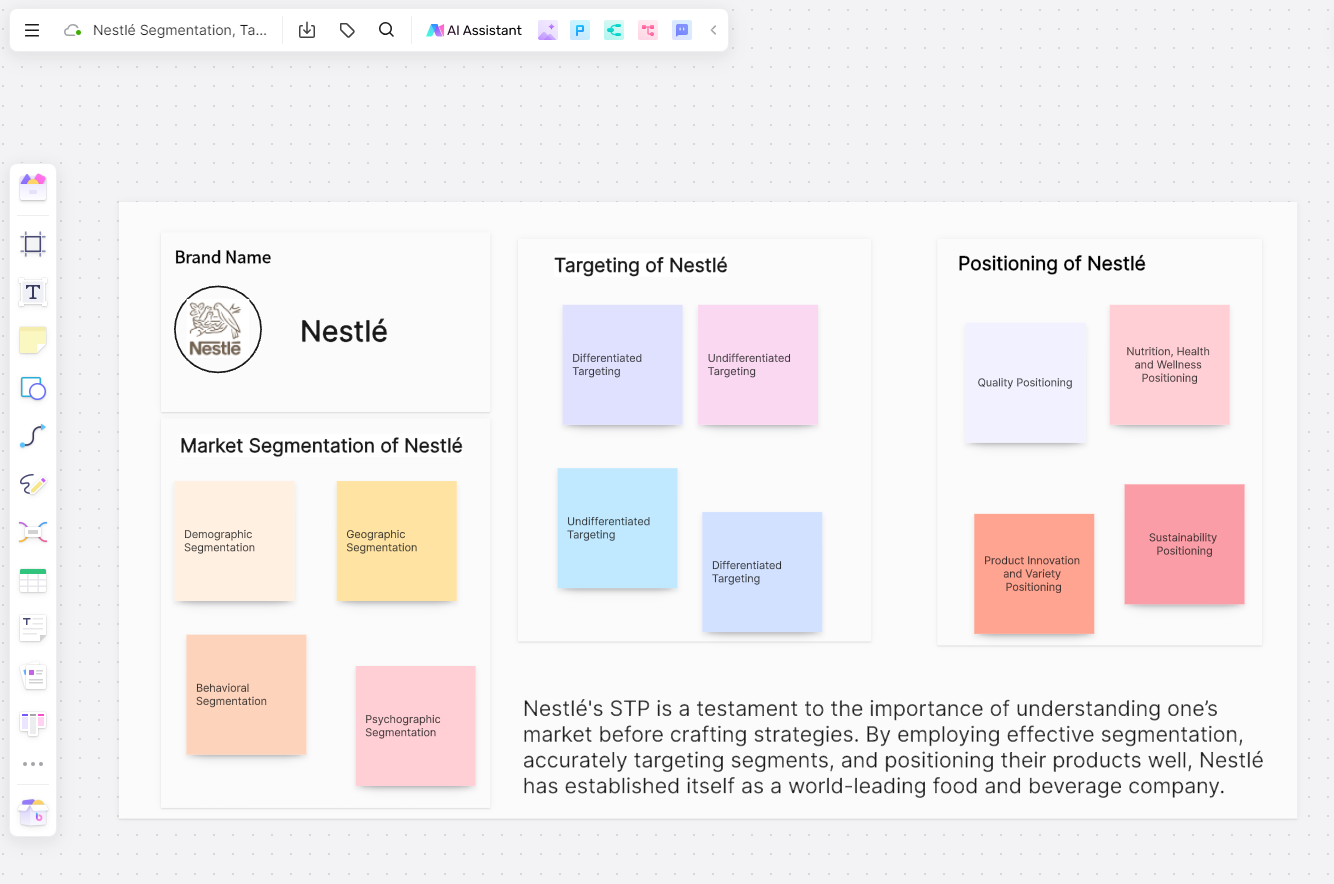Click the Nestlé logo image
Screen dimensions: 1334x884
pyautogui.click(x=218, y=329)
